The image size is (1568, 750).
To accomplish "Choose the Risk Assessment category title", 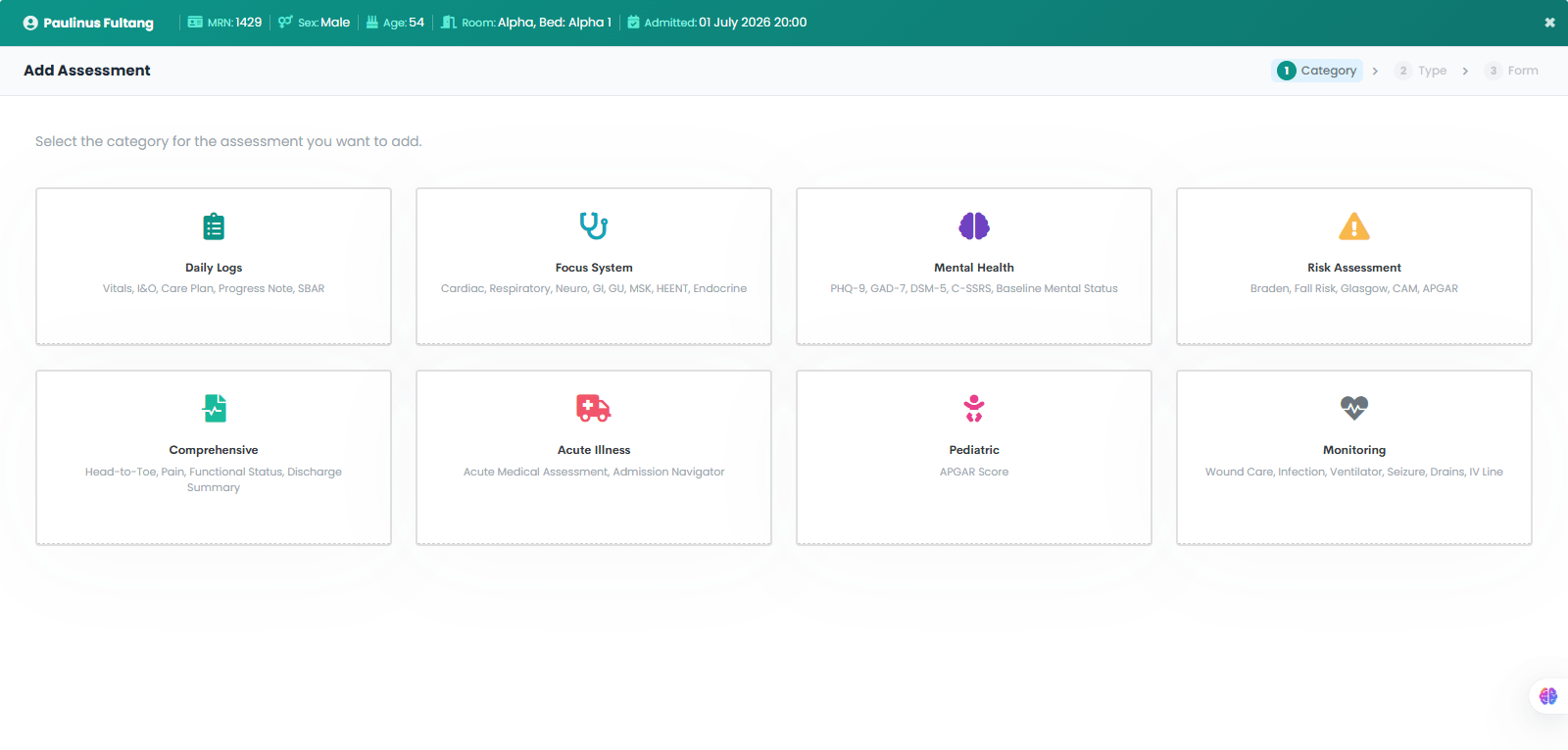I will coord(1354,268).
